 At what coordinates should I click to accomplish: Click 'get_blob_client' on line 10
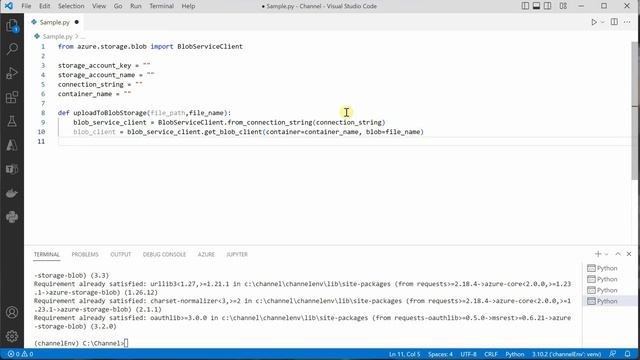point(233,132)
